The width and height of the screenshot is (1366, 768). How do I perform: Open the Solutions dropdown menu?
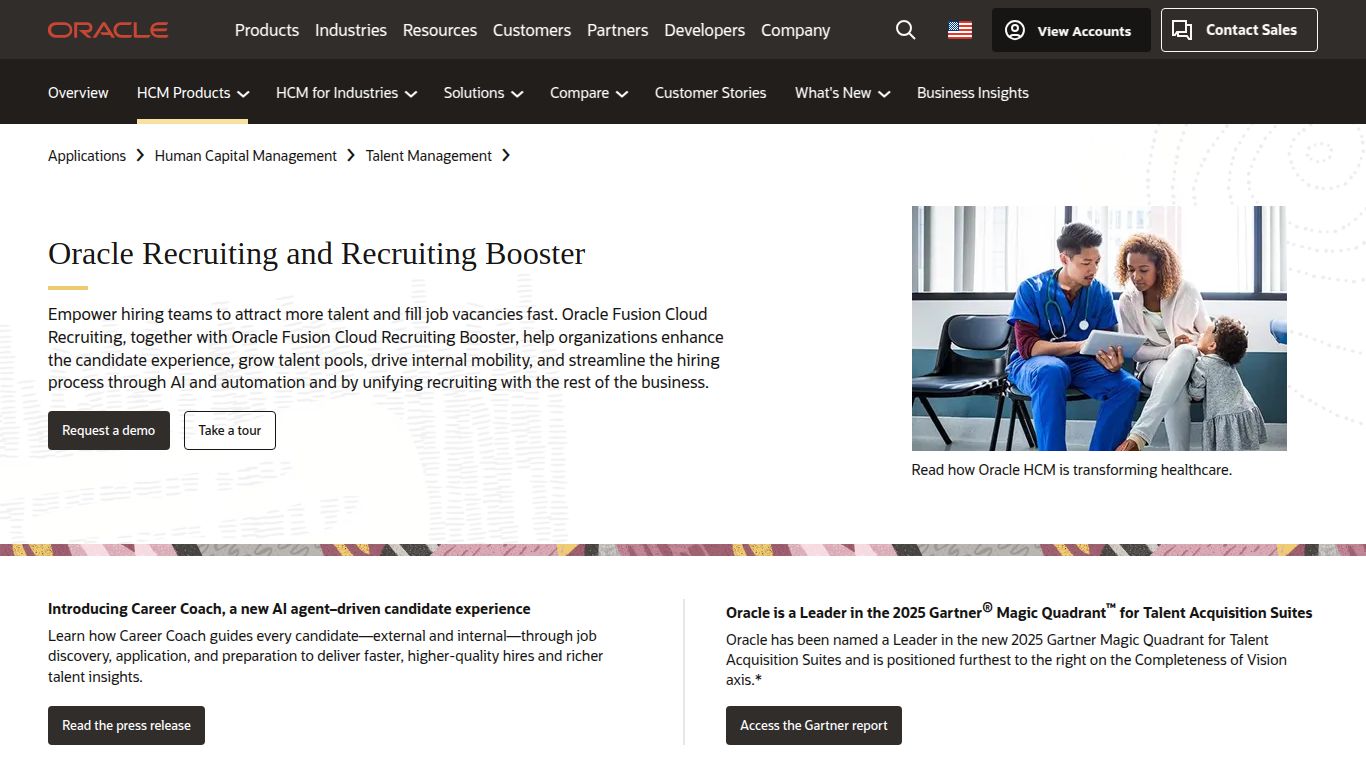[x=482, y=92]
